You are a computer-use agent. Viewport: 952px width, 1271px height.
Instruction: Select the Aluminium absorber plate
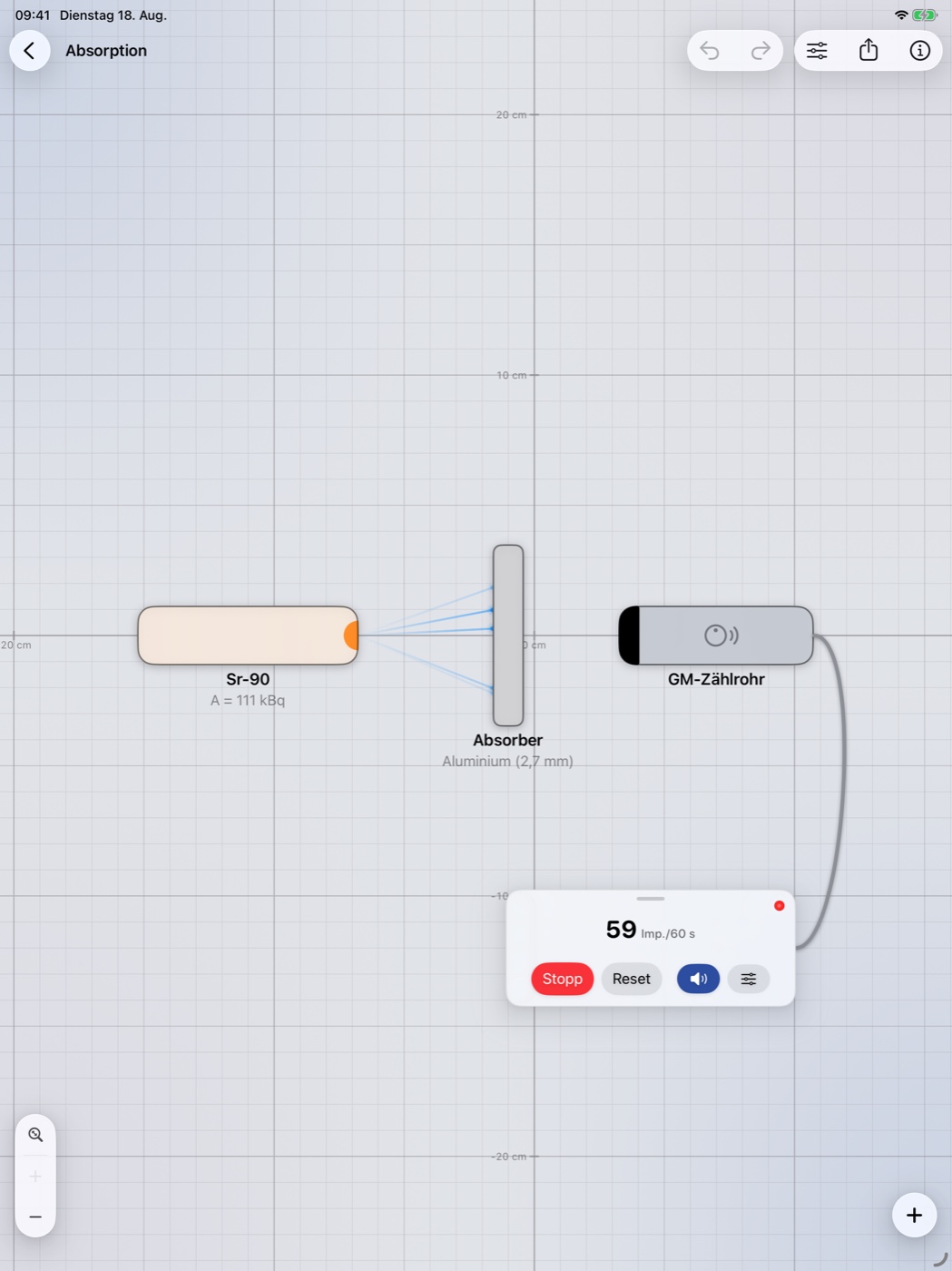tap(508, 635)
